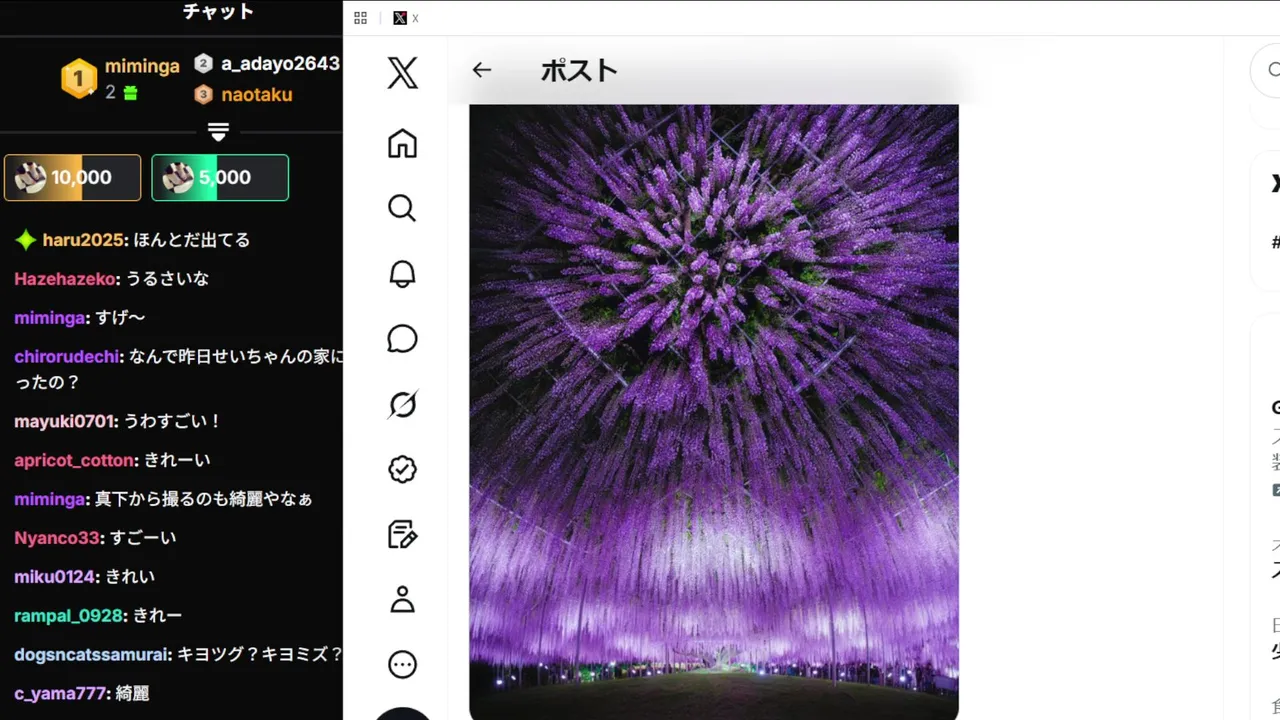The width and height of the screenshot is (1280, 720).
Task: Click the gold rank 1 badge
Action: tap(79, 79)
